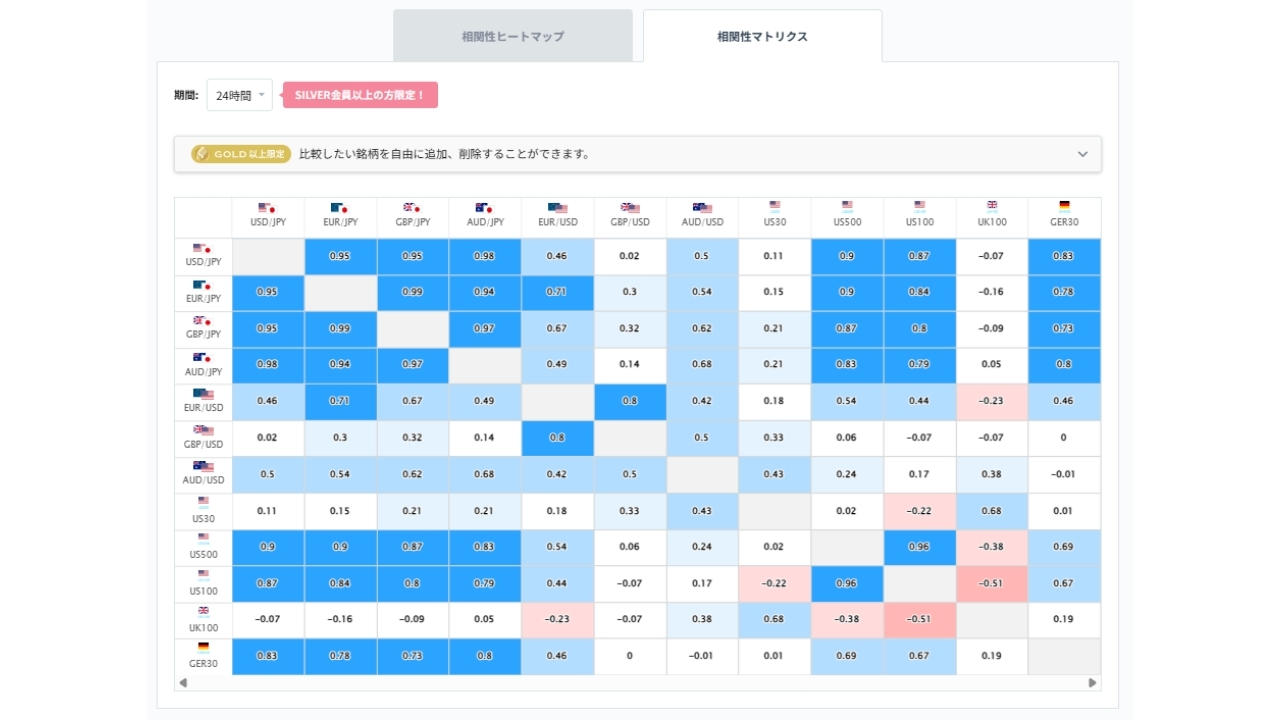Select the 0.02 cell in USD/JPY row, GBP/USD column
Viewport: 1280px width, 720px height.
(630, 256)
